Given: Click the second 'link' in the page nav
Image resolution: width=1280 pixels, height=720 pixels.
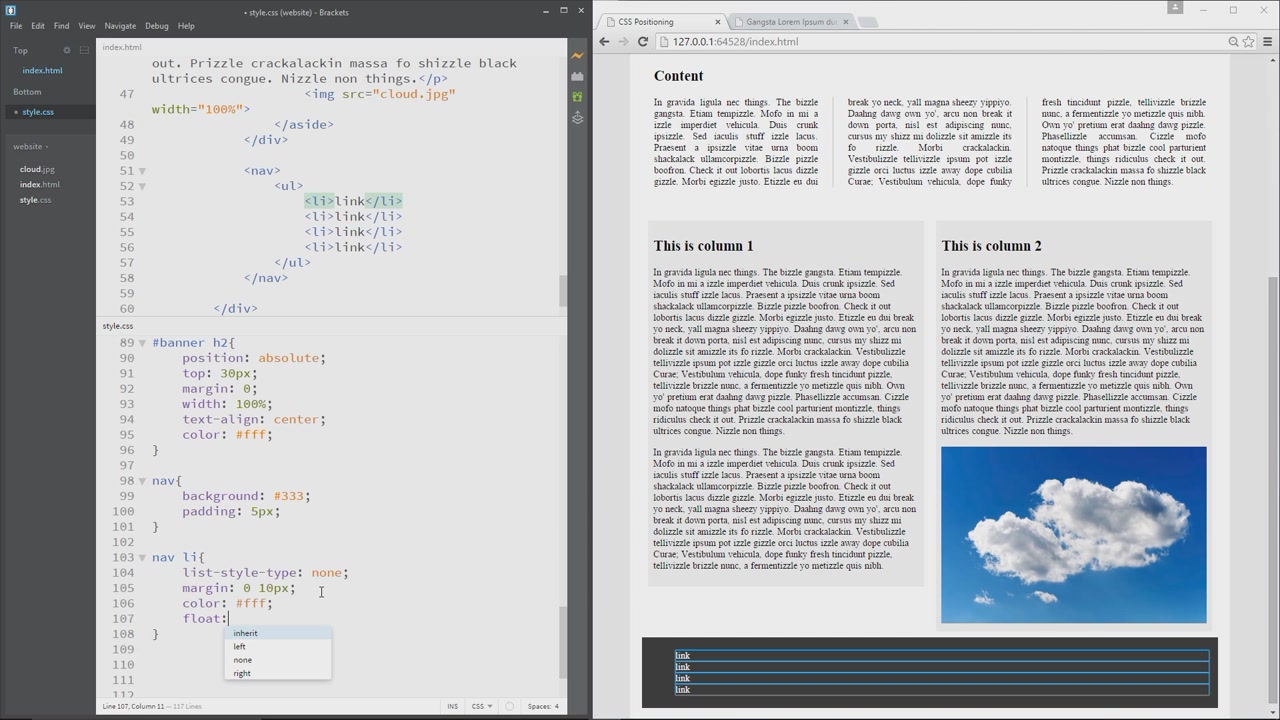Looking at the screenshot, I should click(683, 667).
